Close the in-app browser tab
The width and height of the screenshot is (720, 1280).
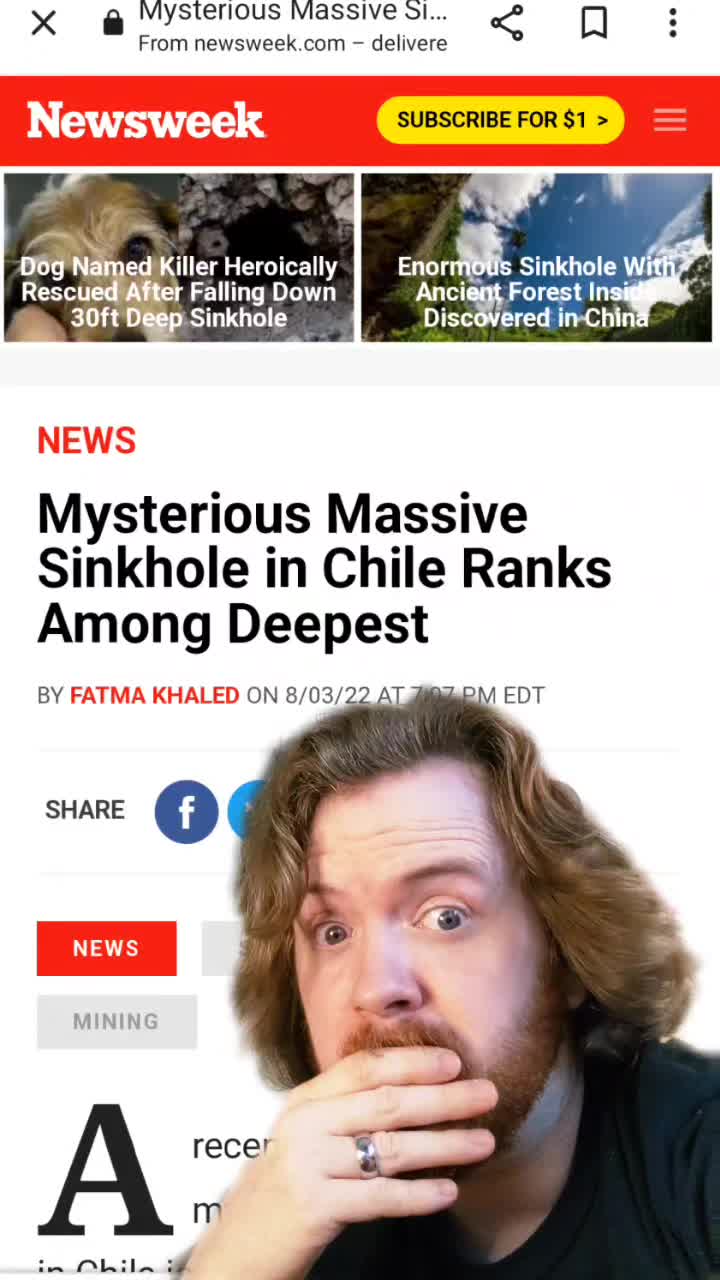[43, 23]
